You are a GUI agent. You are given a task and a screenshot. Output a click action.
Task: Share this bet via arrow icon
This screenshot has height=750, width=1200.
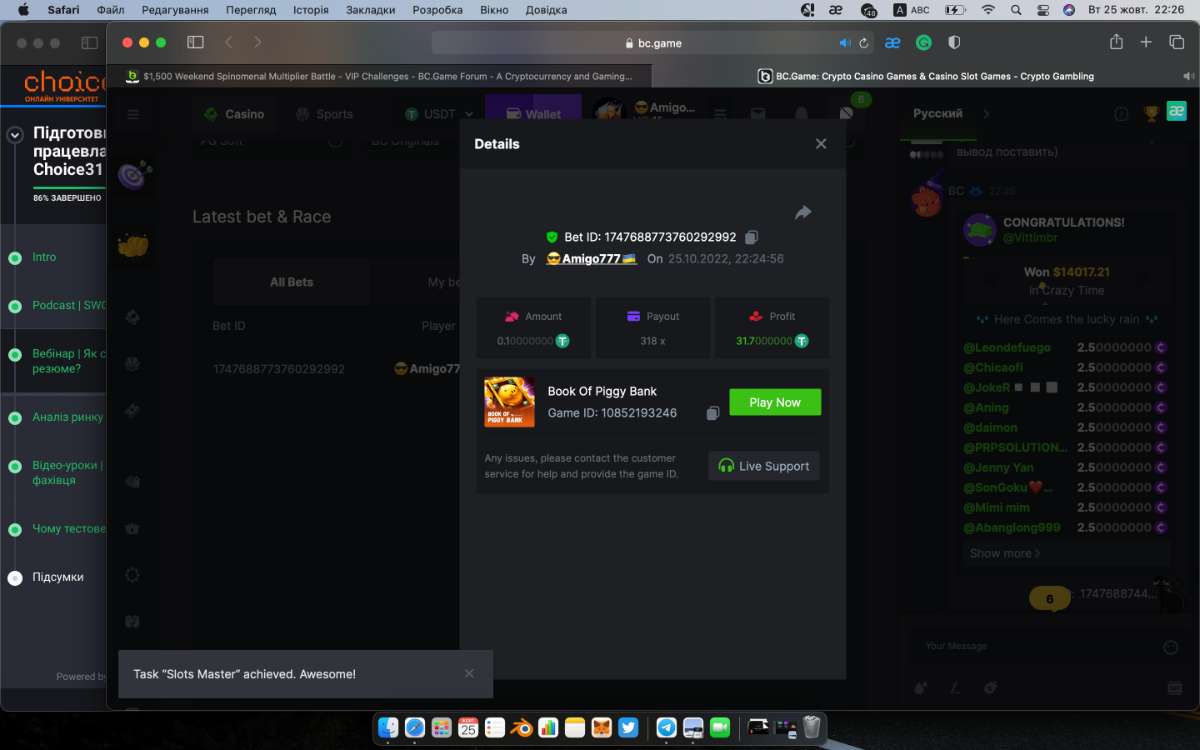click(x=803, y=212)
